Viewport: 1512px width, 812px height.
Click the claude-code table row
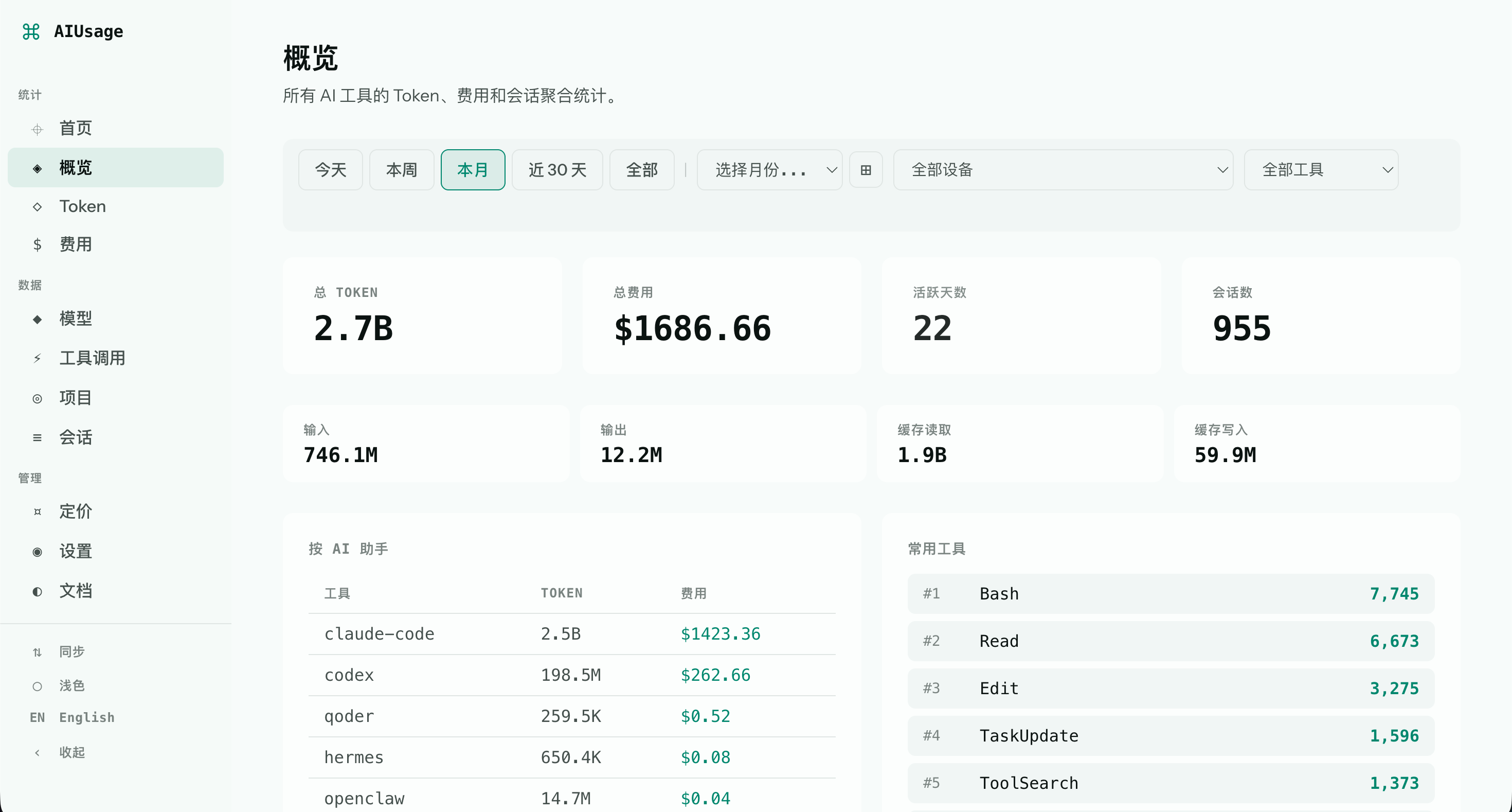coord(572,634)
